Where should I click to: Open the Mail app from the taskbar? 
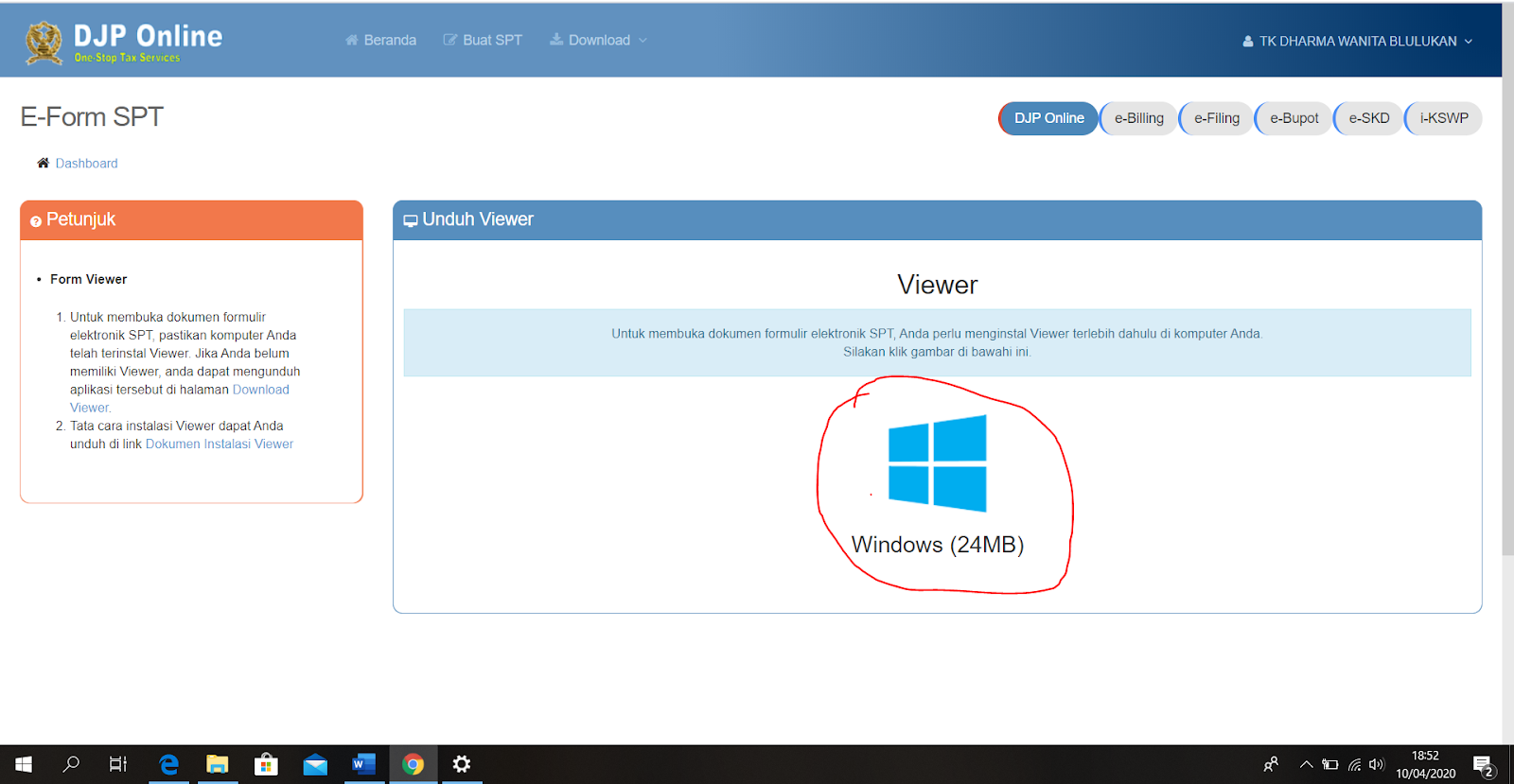pos(315,764)
